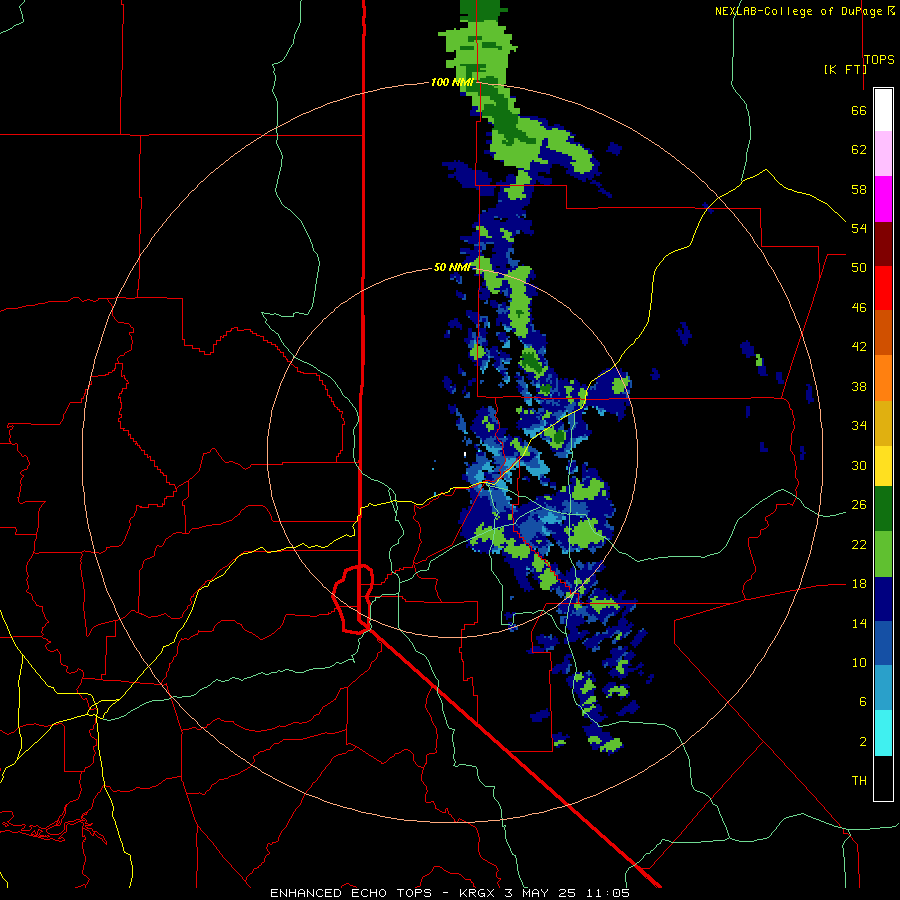Screen dimensions: 900x900
Task: Click the legend value 66
Action: click(859, 110)
